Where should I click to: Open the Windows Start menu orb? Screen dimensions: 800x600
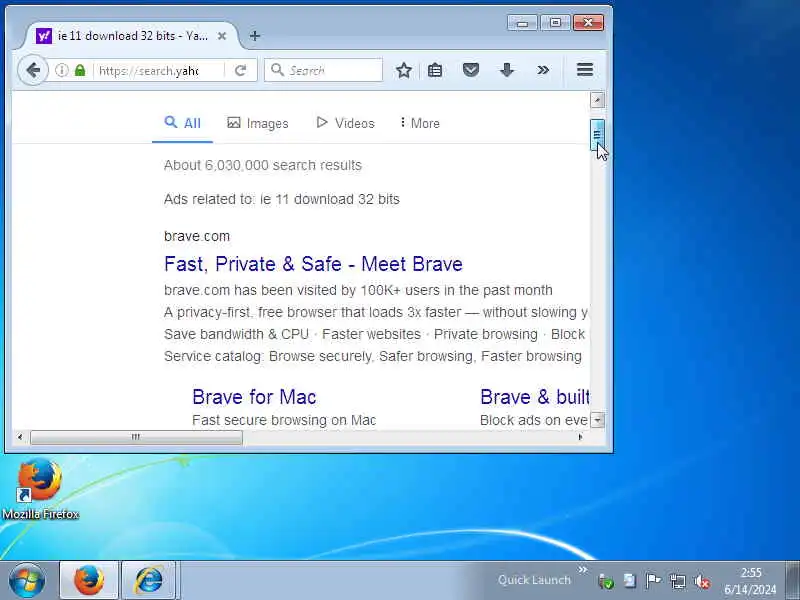click(27, 580)
